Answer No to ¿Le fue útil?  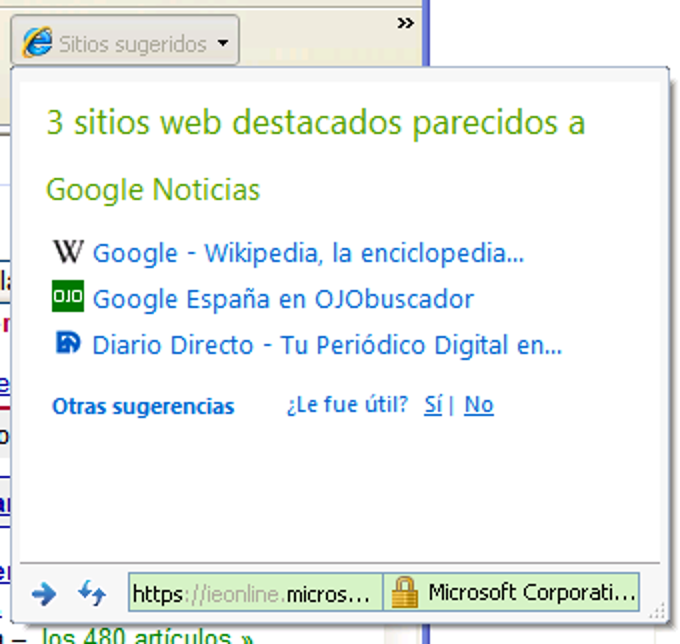(x=479, y=405)
